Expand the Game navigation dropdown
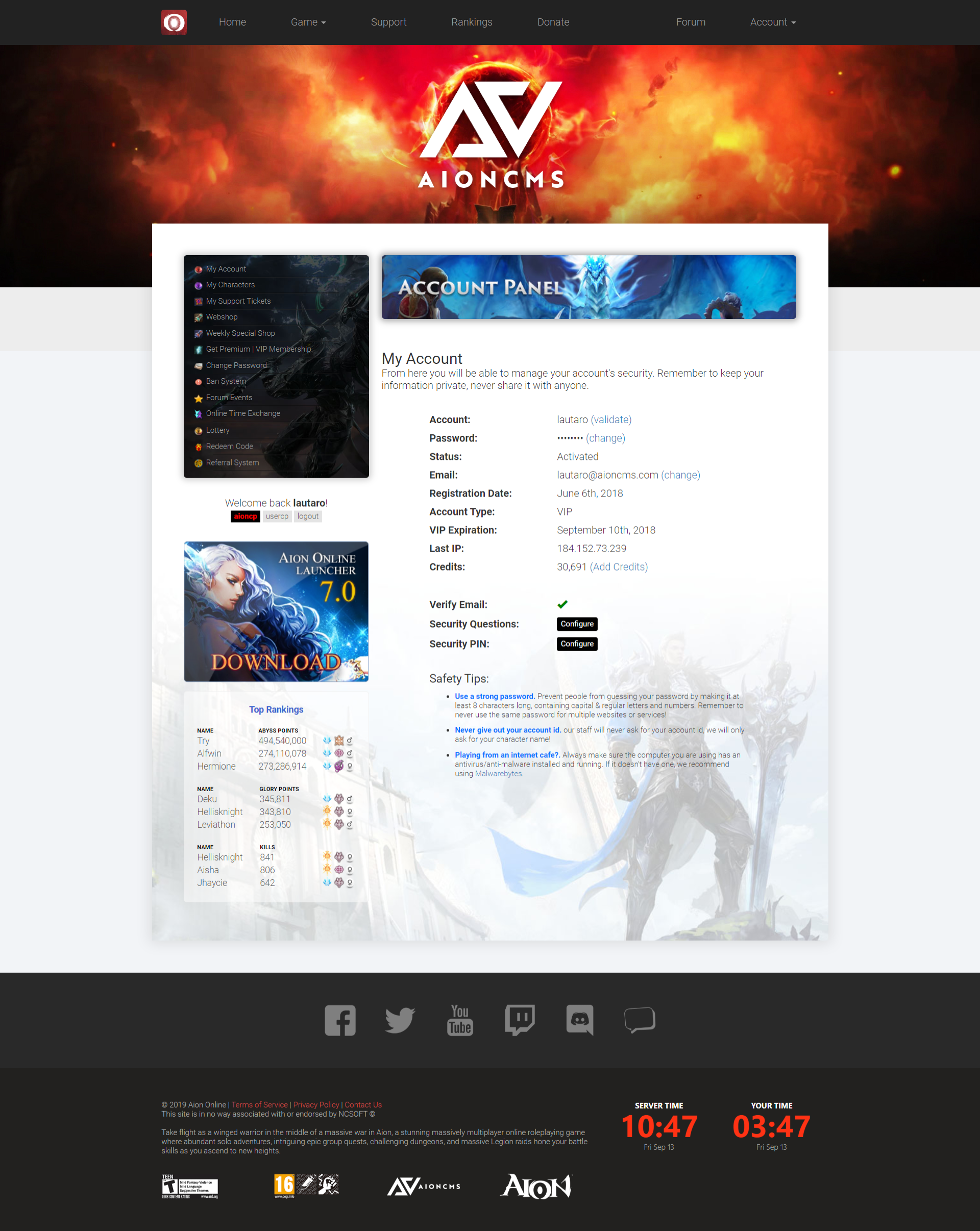 [308, 22]
